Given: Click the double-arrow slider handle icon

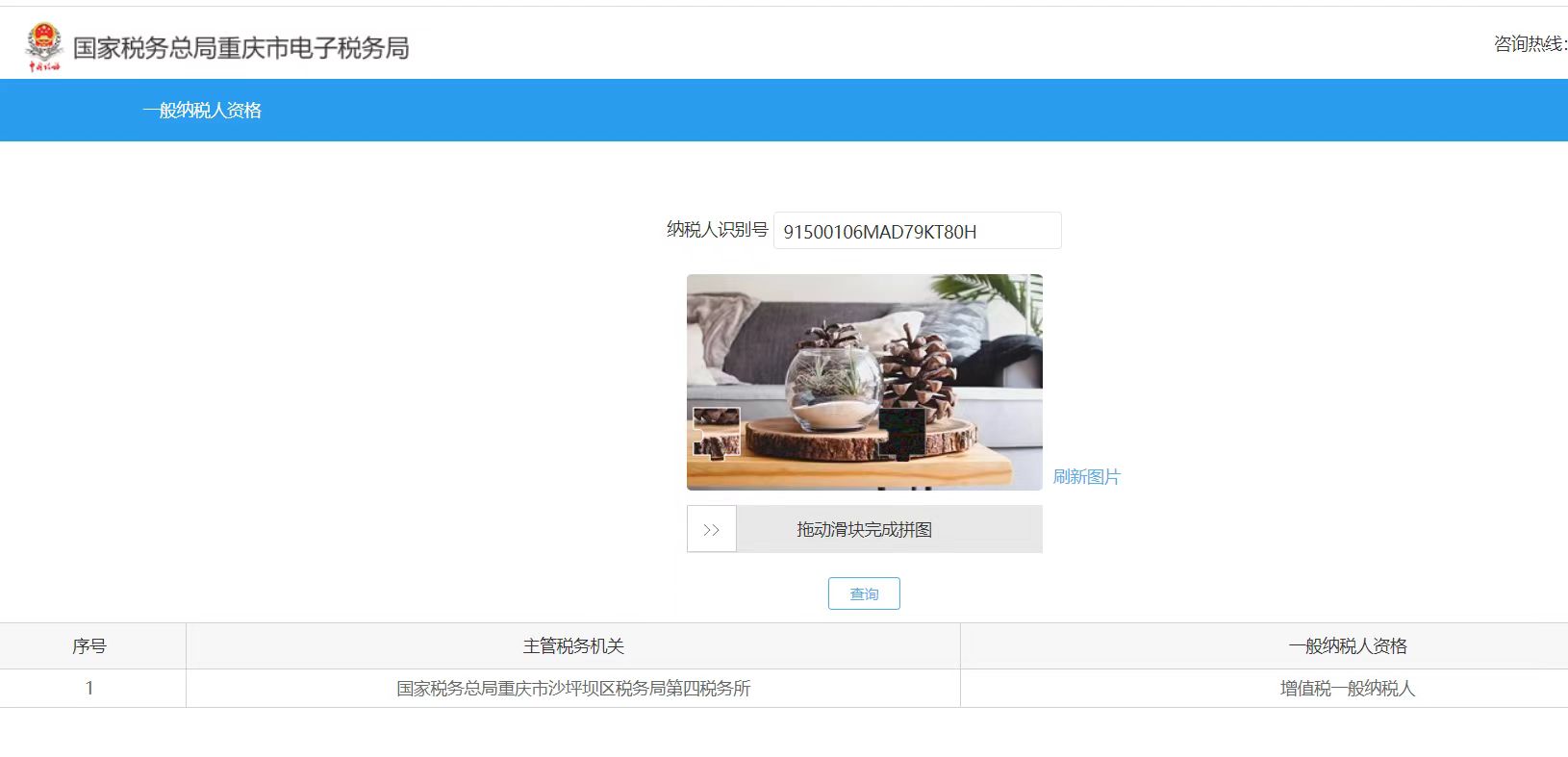Looking at the screenshot, I should (x=712, y=529).
